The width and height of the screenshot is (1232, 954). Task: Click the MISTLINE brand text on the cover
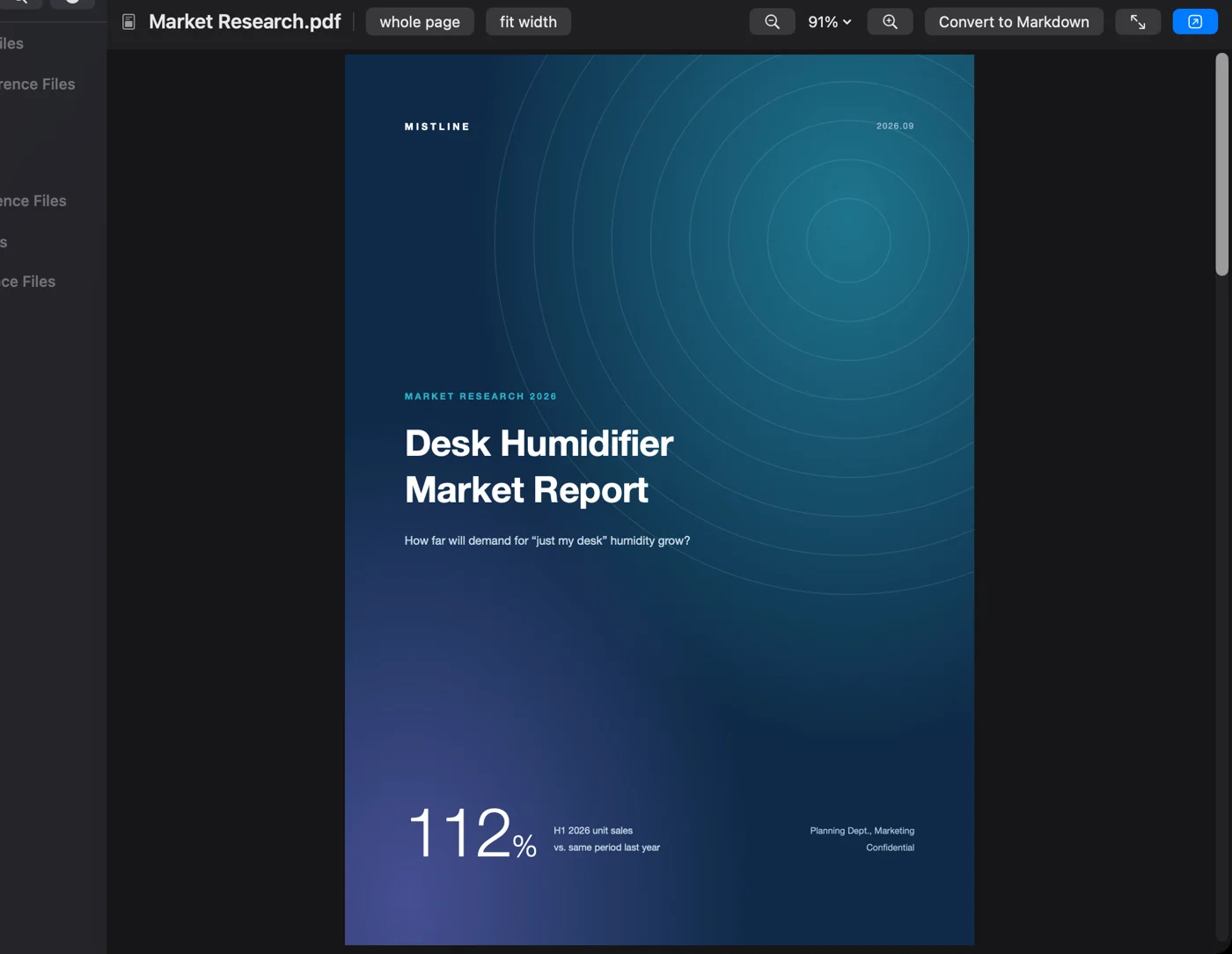pyautogui.click(x=437, y=127)
